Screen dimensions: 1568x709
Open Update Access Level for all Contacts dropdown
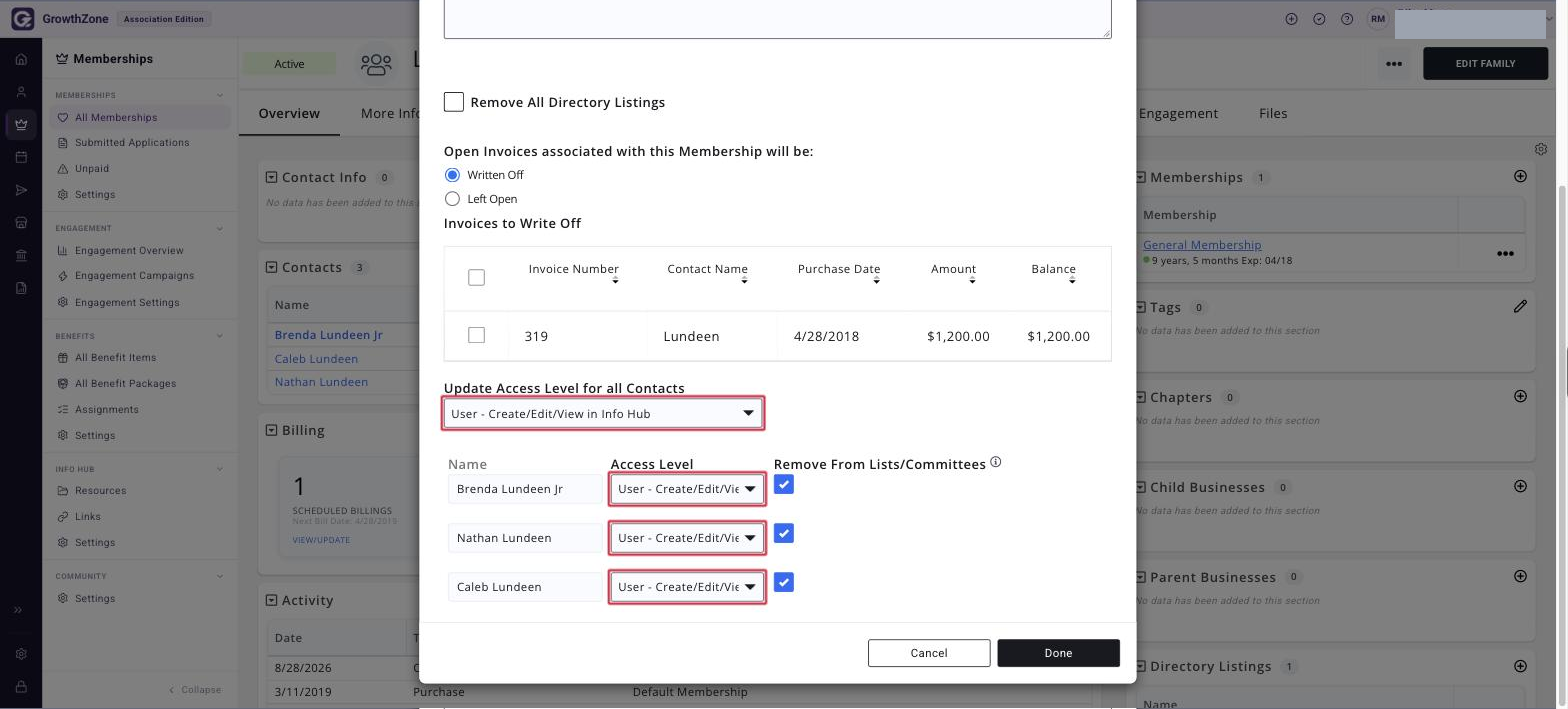coord(603,413)
